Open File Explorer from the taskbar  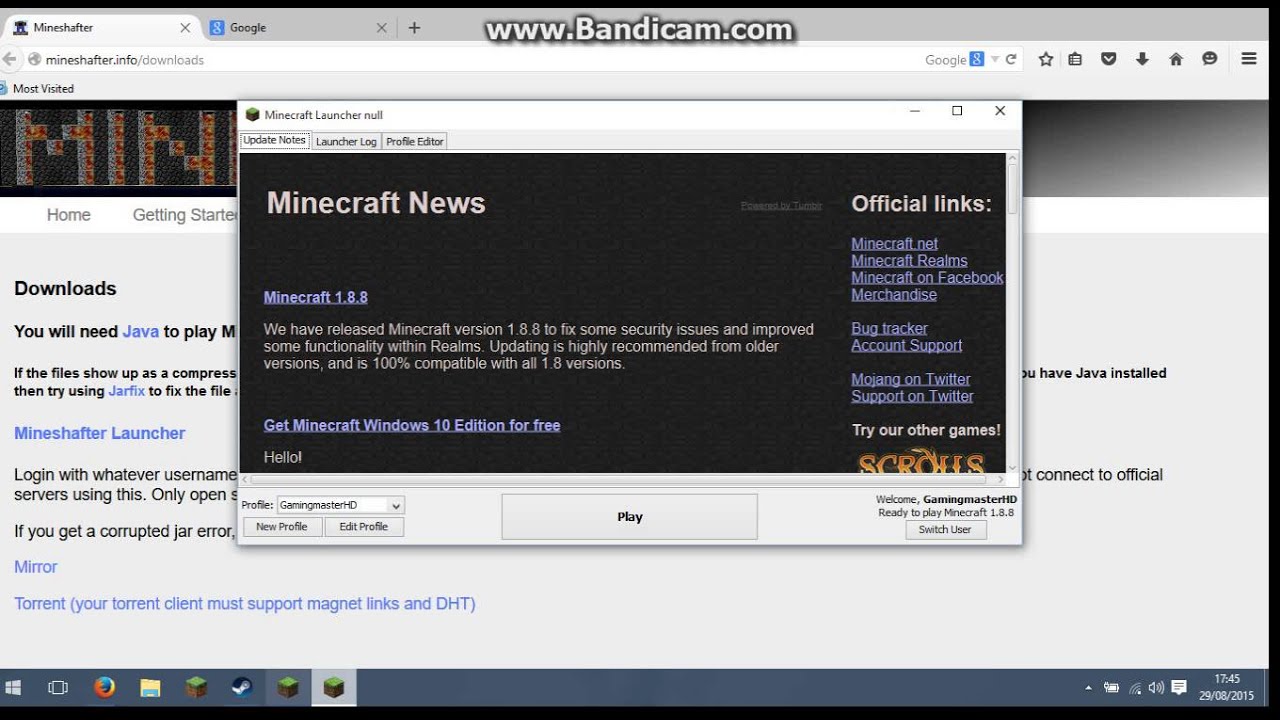(x=150, y=687)
